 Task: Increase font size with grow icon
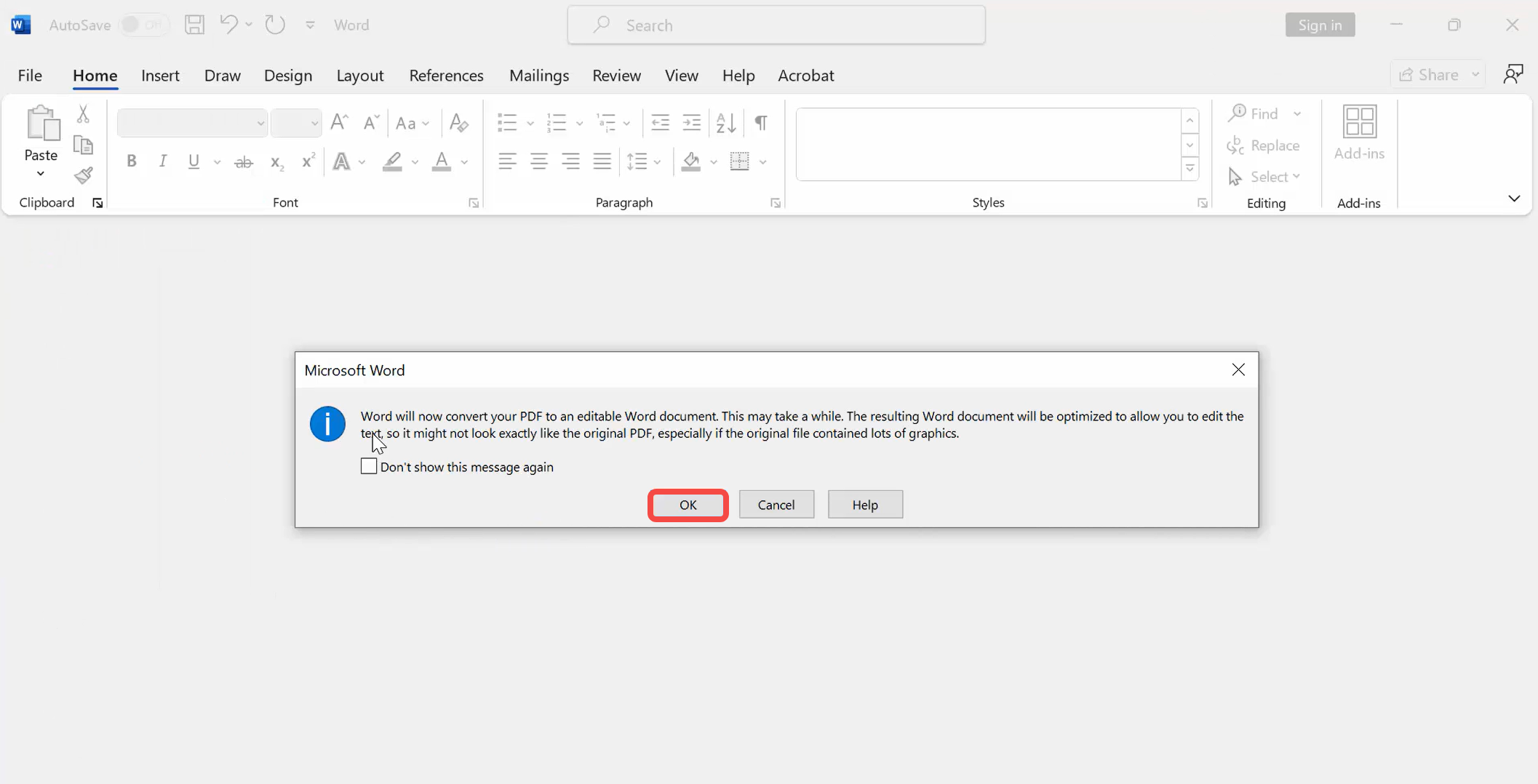tap(339, 122)
